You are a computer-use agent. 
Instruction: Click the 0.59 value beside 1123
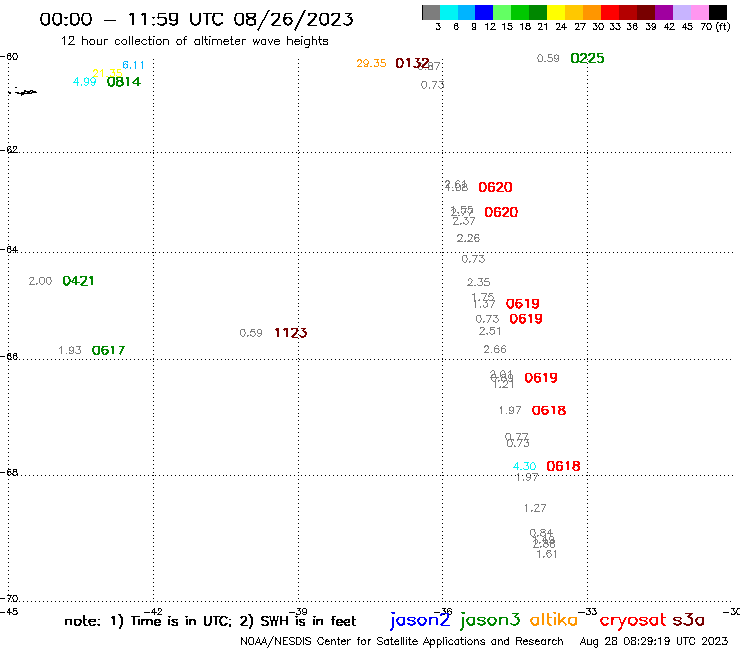pos(251,333)
